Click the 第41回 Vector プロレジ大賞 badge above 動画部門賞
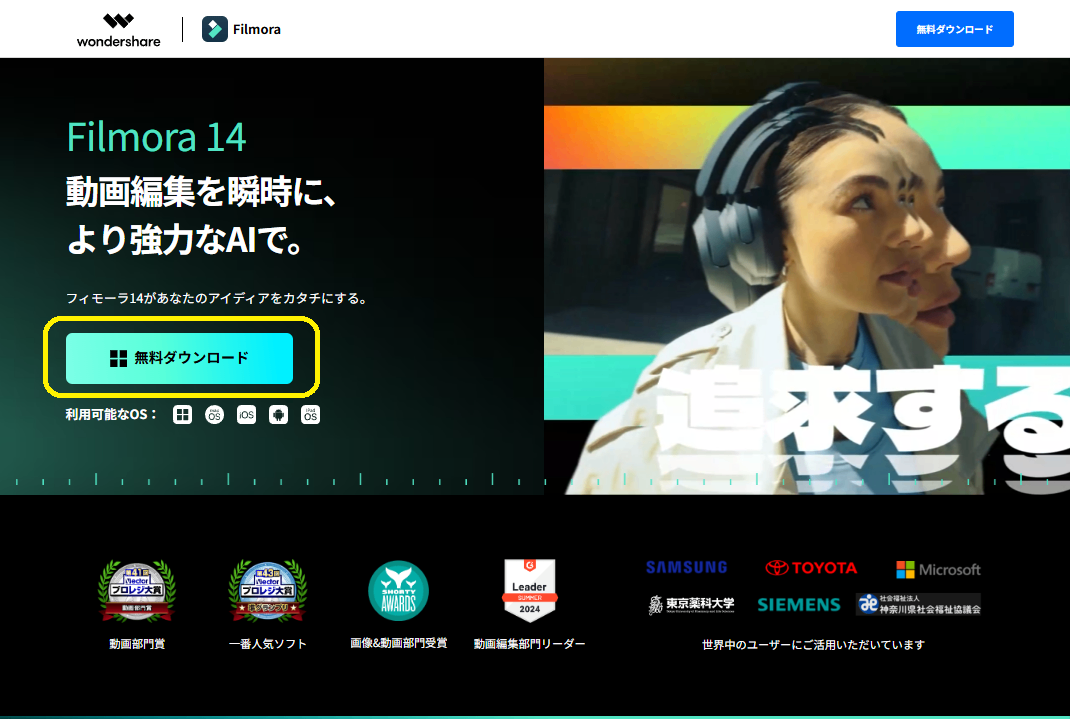 tap(137, 591)
